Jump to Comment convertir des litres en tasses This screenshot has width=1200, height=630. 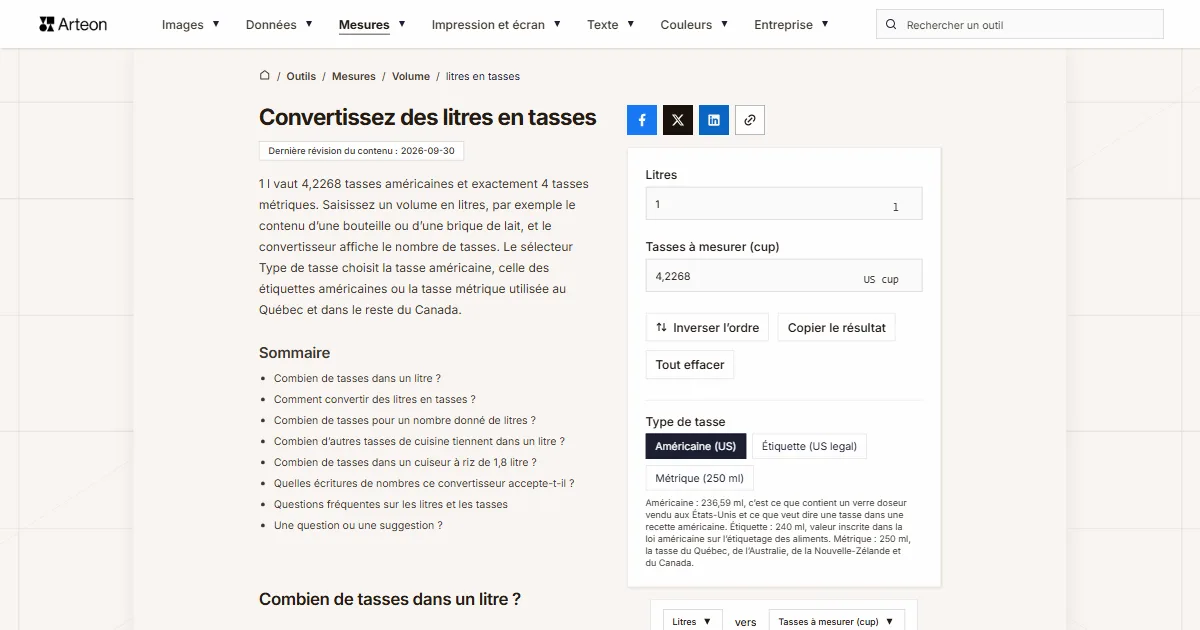coord(375,399)
